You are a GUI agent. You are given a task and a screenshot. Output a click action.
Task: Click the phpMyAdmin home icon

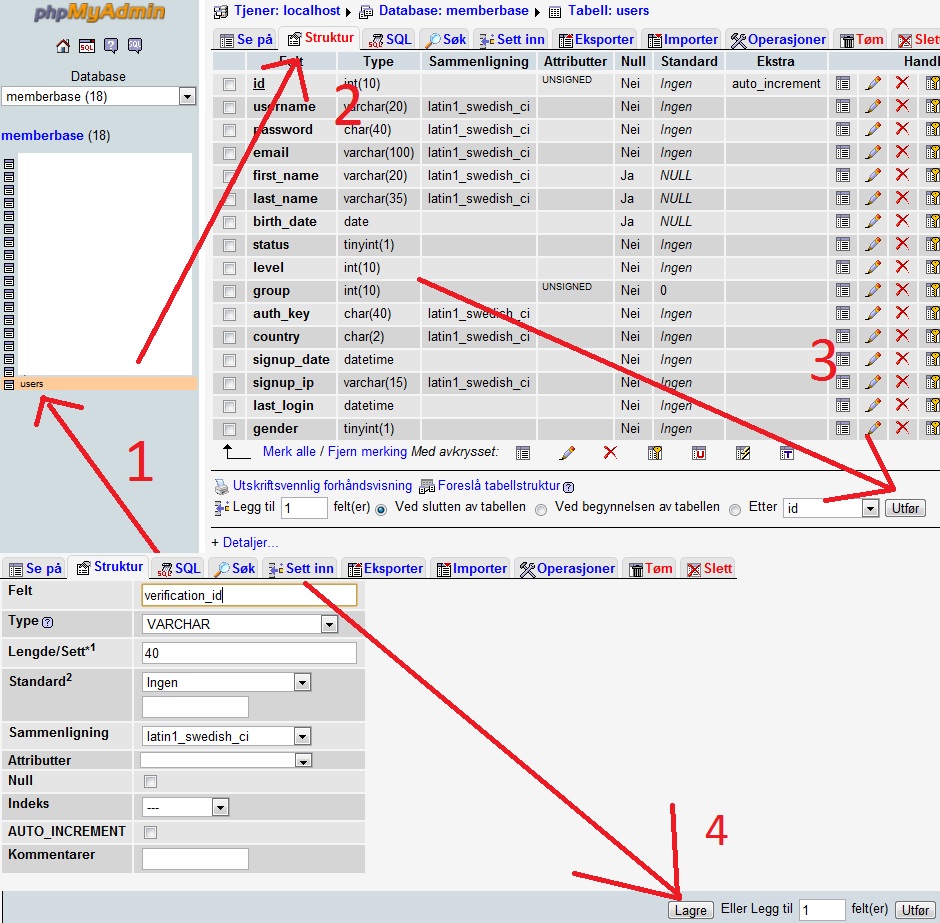[x=63, y=46]
